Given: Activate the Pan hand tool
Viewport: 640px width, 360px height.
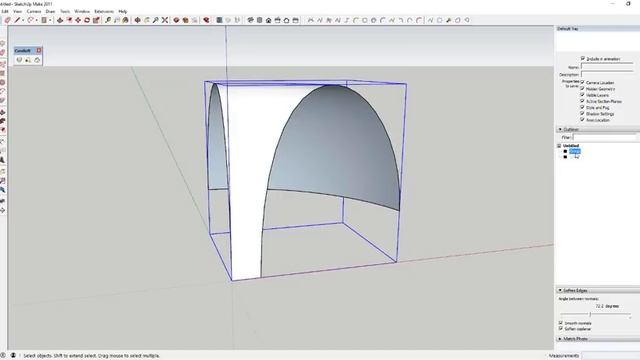Looking at the screenshot, I should pos(147,20).
